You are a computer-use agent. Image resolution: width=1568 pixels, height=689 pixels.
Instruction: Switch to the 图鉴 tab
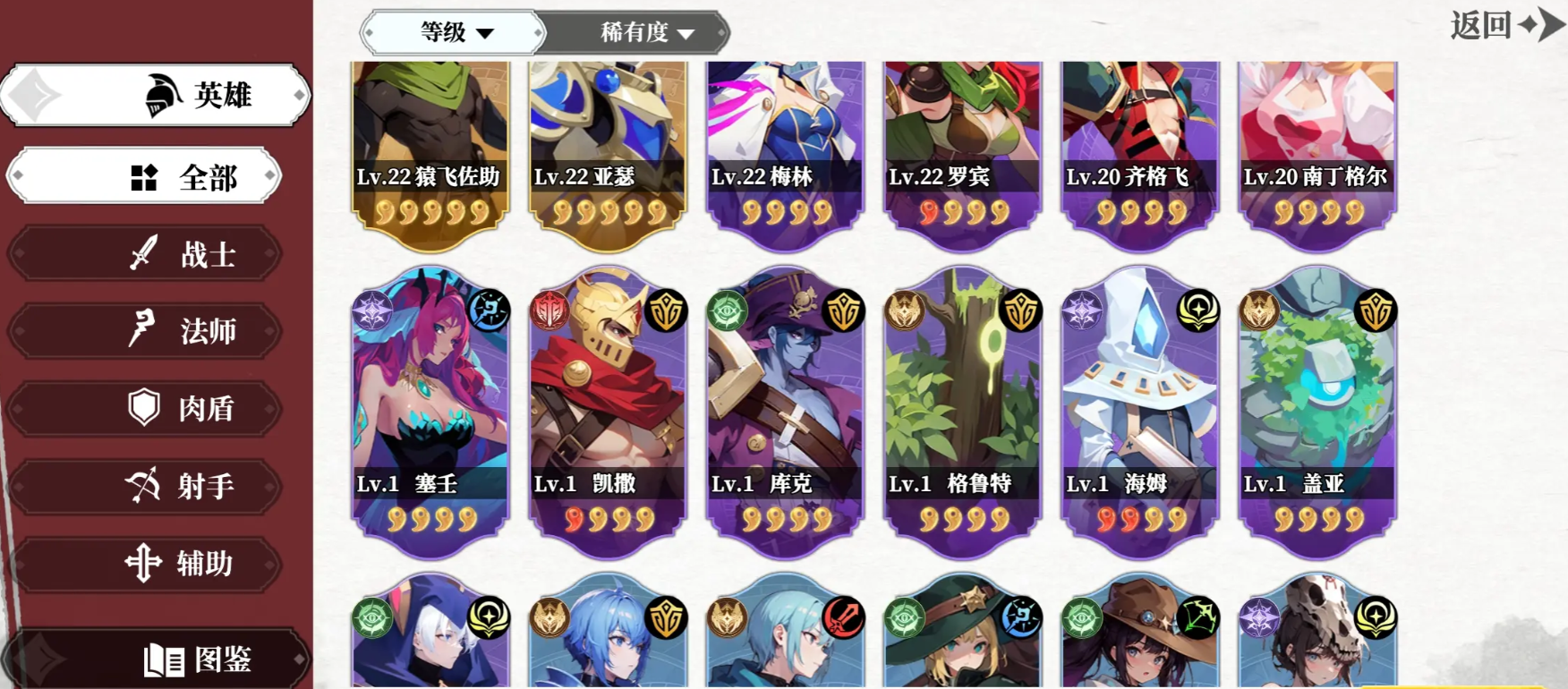pos(156,660)
